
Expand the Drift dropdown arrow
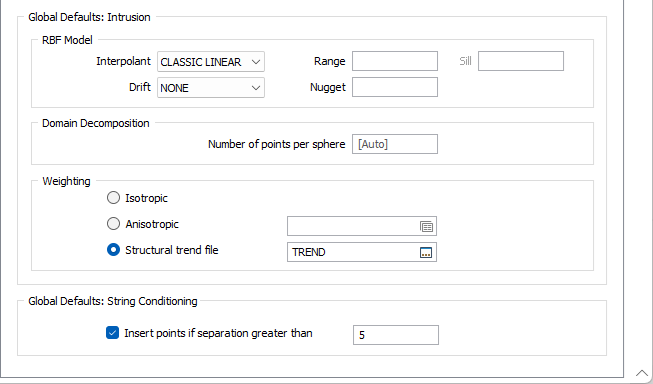point(256,88)
